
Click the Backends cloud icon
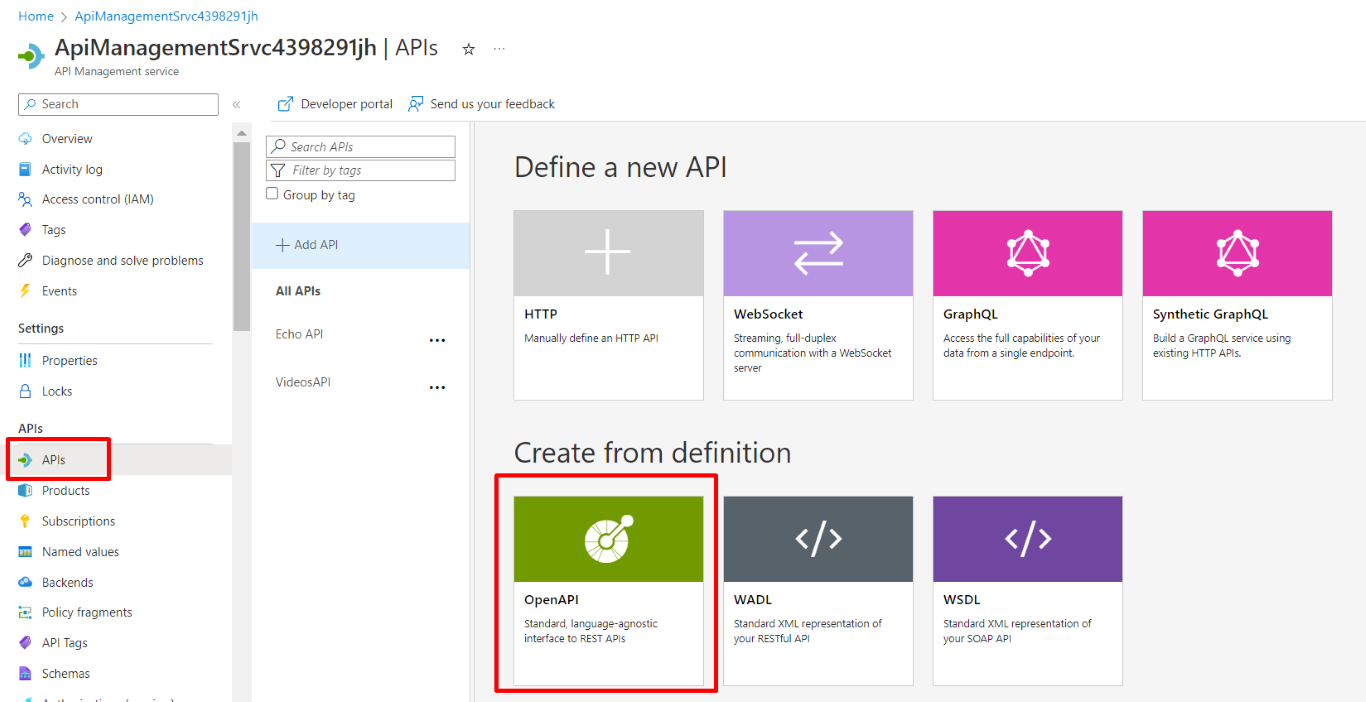[x=25, y=582]
